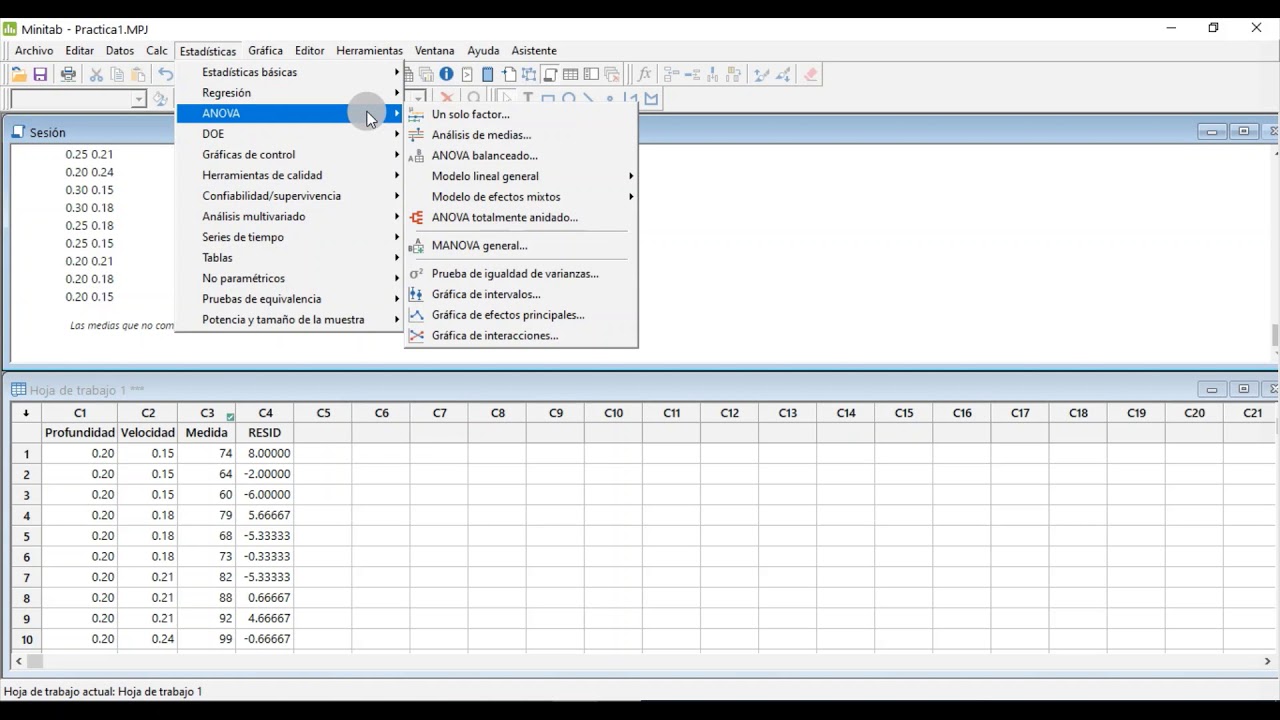Screen dimensions: 1280x720
Task: Click the worksheet grid toolbar icon
Action: coord(570,74)
